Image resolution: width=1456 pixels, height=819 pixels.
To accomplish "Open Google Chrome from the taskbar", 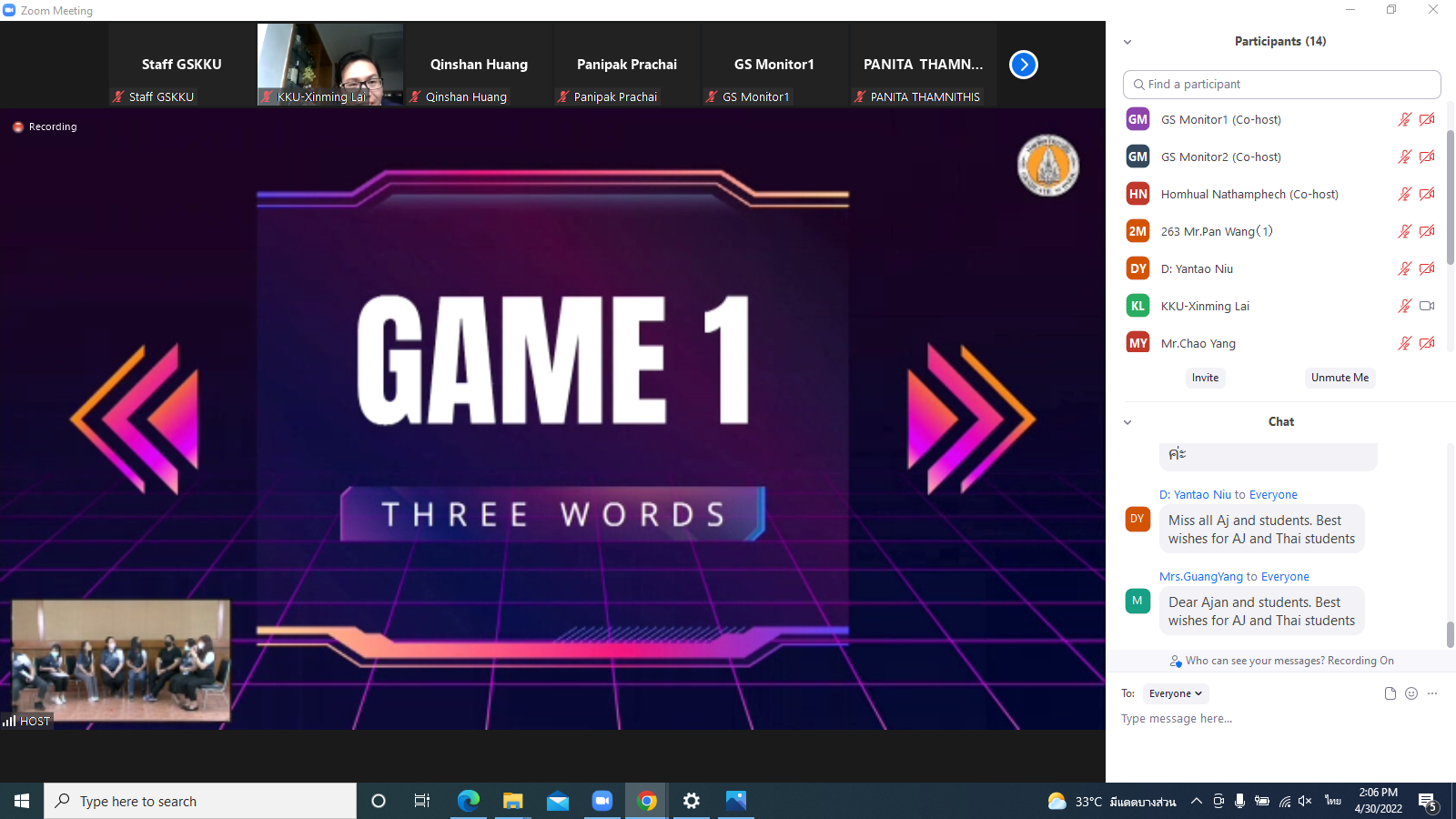I will pyautogui.click(x=647, y=801).
